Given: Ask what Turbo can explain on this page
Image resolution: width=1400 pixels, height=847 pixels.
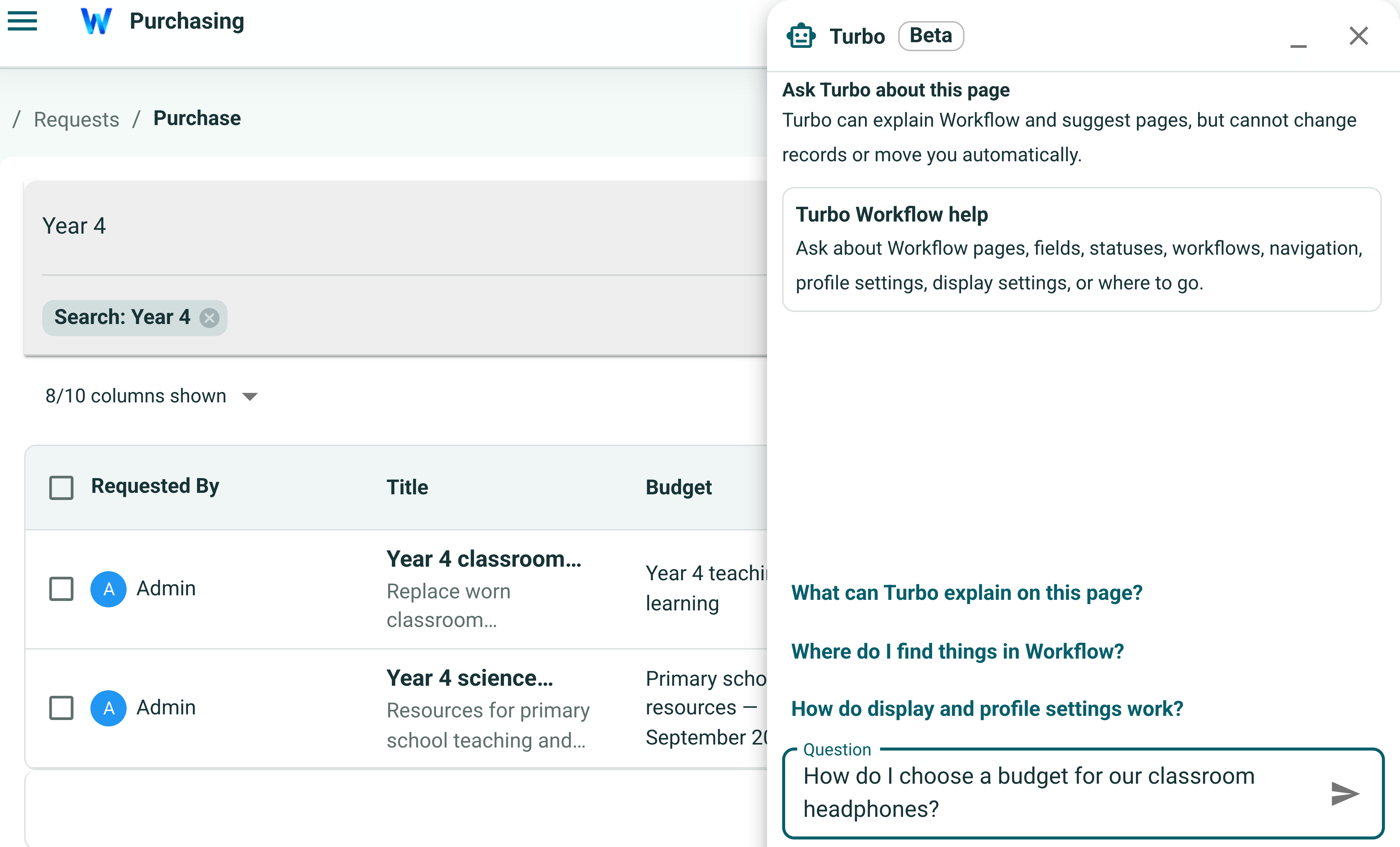Looking at the screenshot, I should point(966,593).
